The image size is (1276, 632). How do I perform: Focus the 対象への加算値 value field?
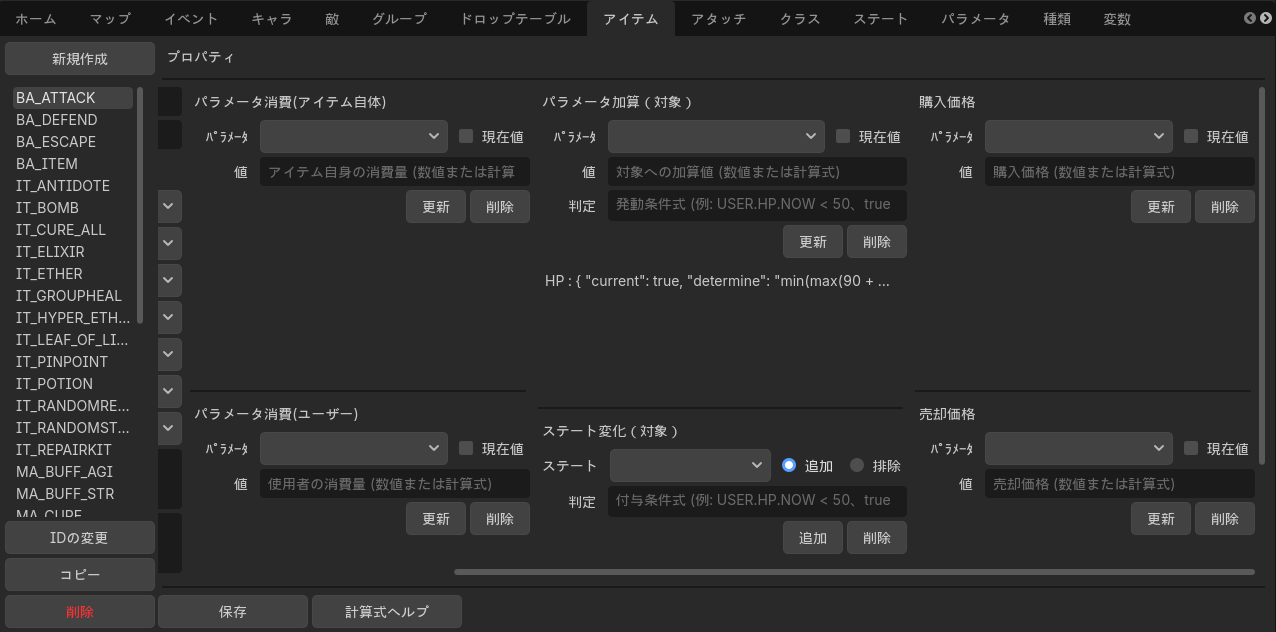tap(757, 172)
